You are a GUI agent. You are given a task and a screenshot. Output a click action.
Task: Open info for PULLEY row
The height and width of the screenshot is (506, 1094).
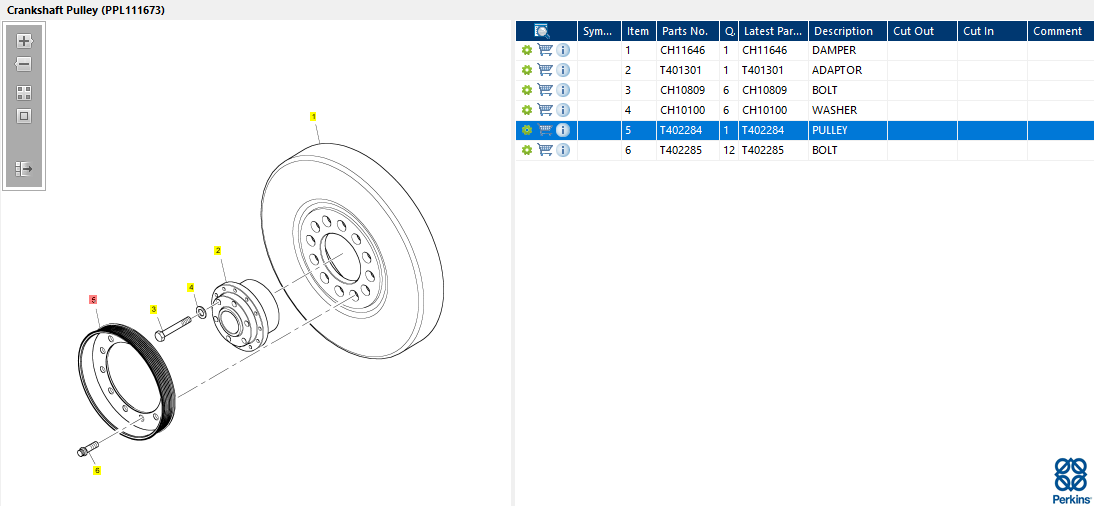coord(563,130)
